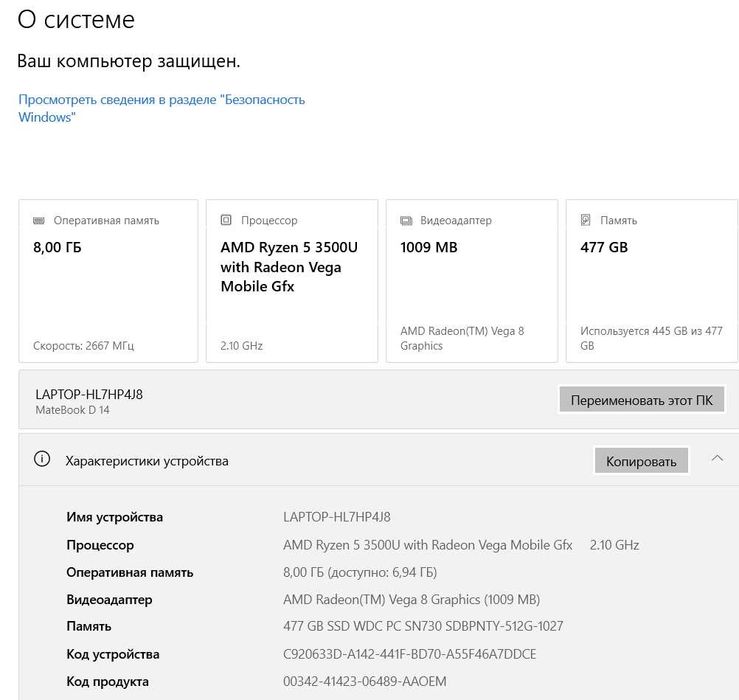Click the Код продукта row label
Viewport: 739px width, 700px height.
pyautogui.click(x=107, y=682)
